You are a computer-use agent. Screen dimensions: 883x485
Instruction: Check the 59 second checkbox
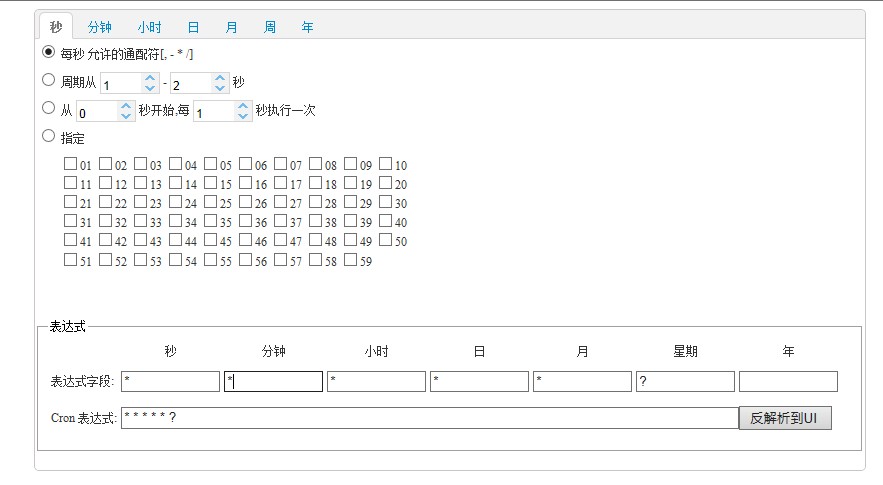click(x=350, y=260)
